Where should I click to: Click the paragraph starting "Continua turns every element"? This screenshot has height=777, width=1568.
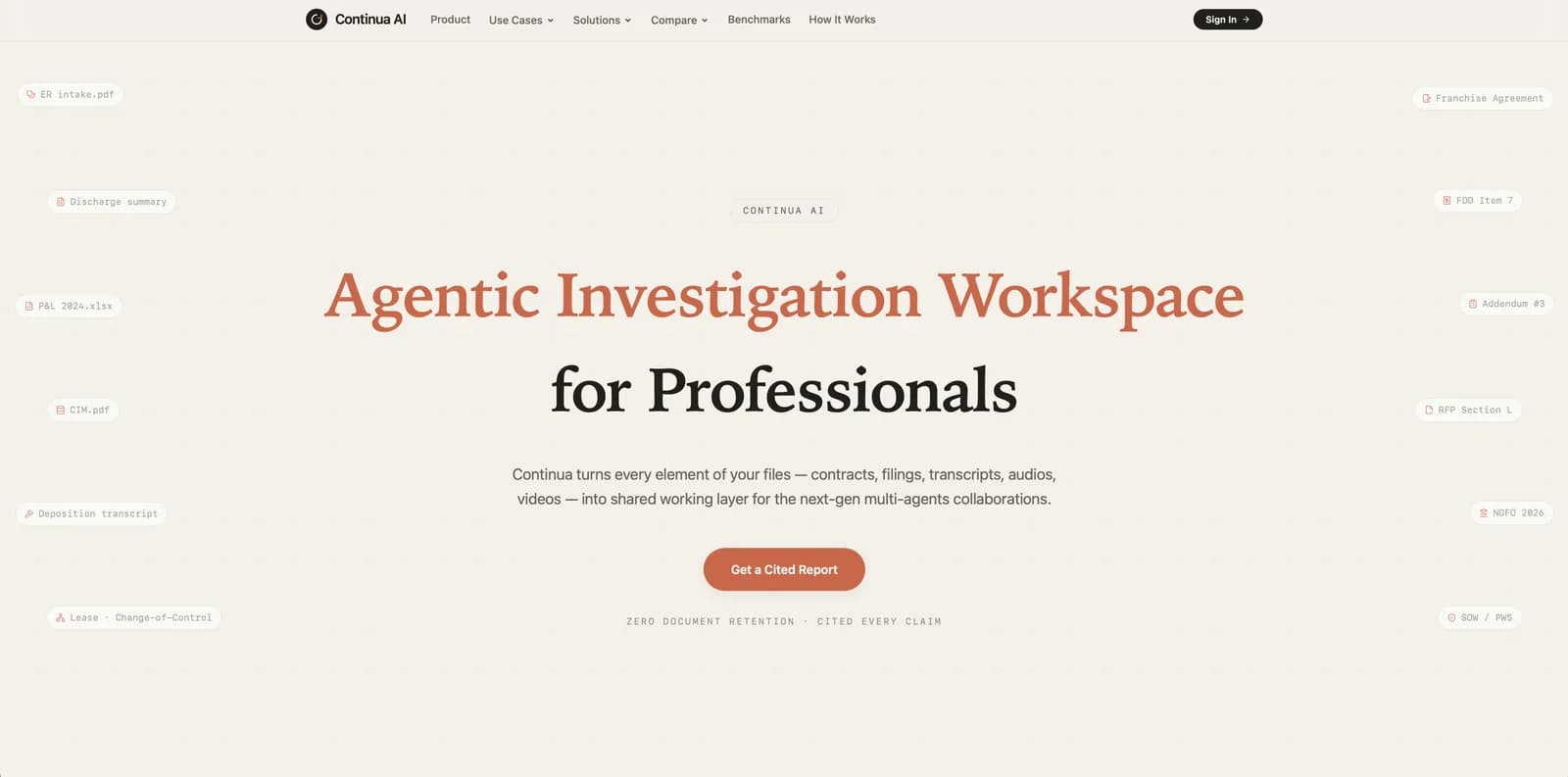coord(784,487)
